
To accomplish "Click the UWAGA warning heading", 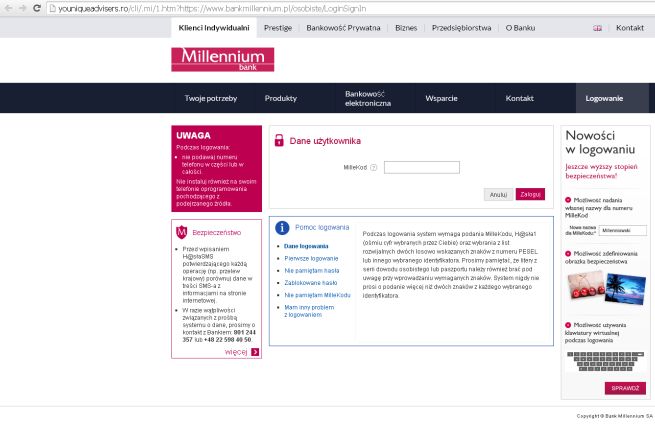I will click(193, 135).
